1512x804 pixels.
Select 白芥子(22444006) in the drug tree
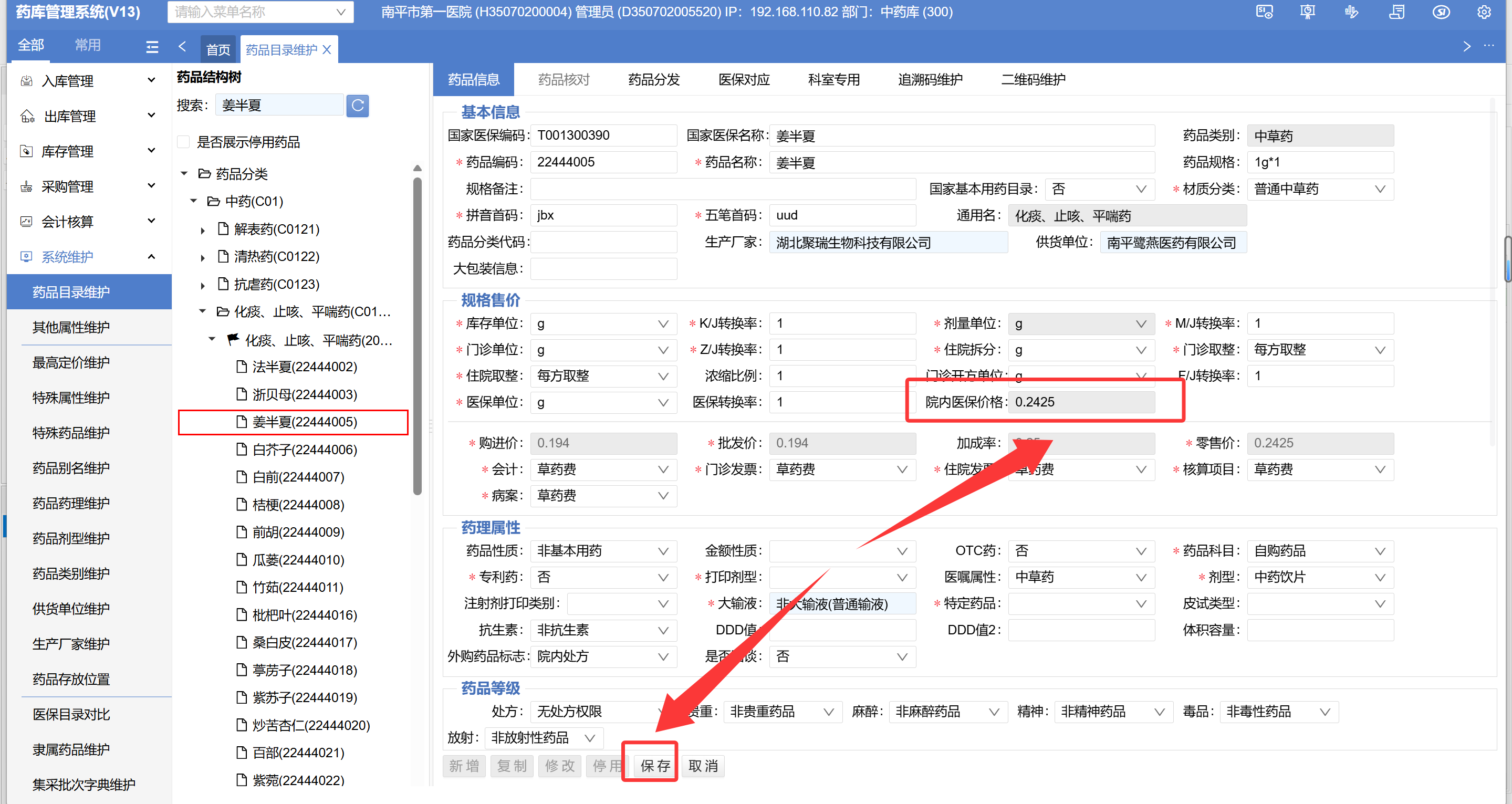[x=304, y=450]
